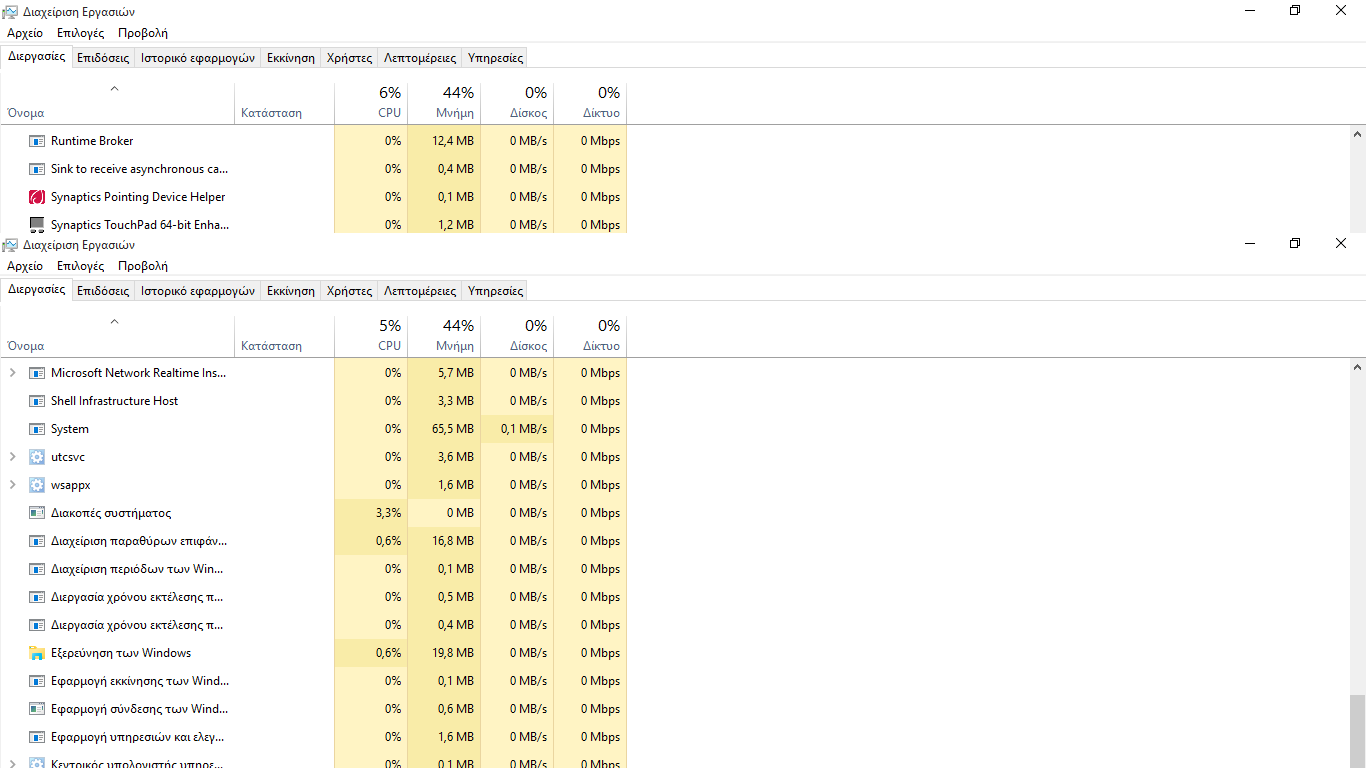The image size is (1366, 768).
Task: Click icon of Διεργασία χρόνου εκτέλεσης using 0,5 MB
Action: (x=37, y=597)
